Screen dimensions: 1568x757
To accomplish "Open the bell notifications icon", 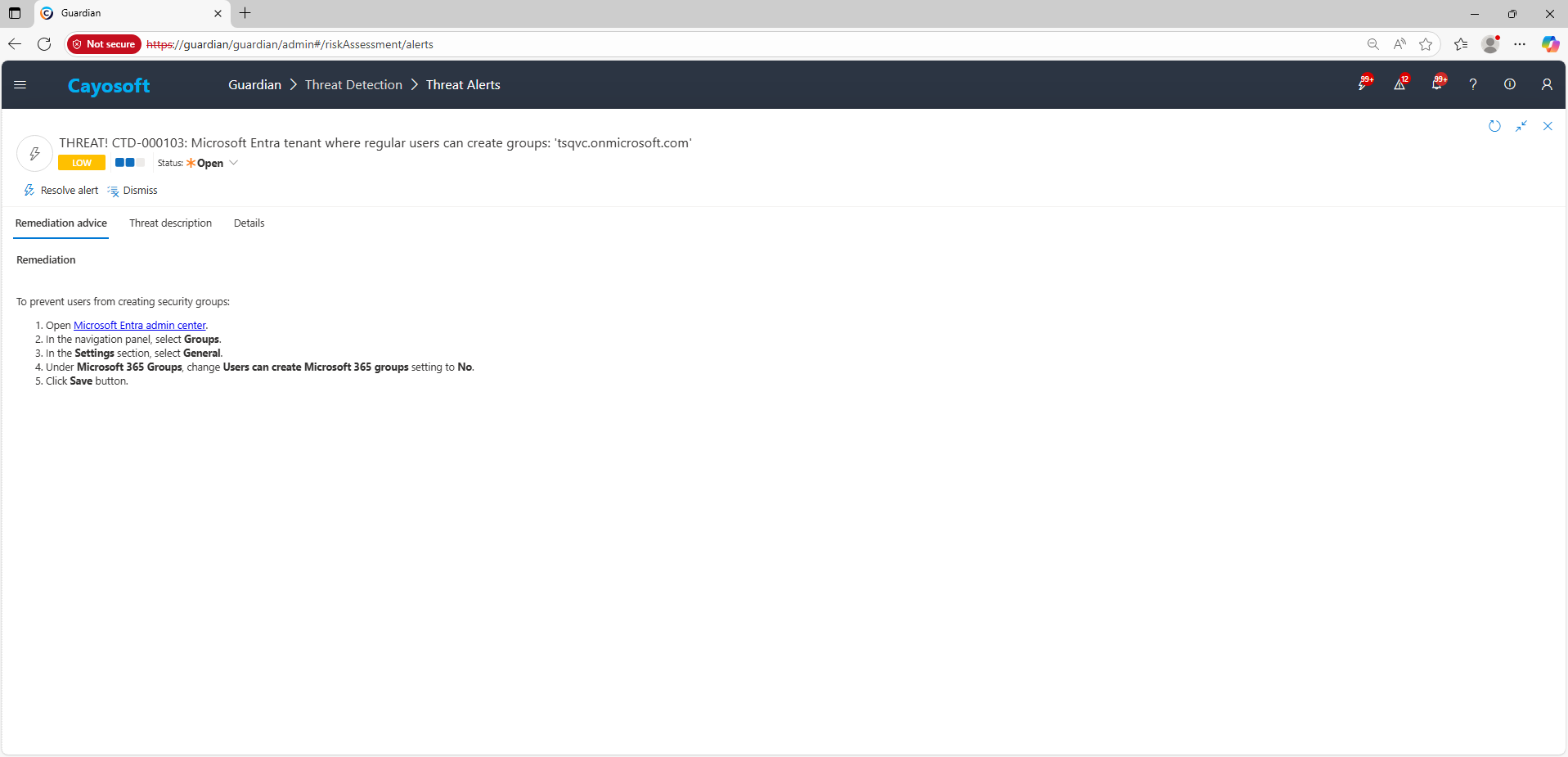I will click(x=1436, y=84).
